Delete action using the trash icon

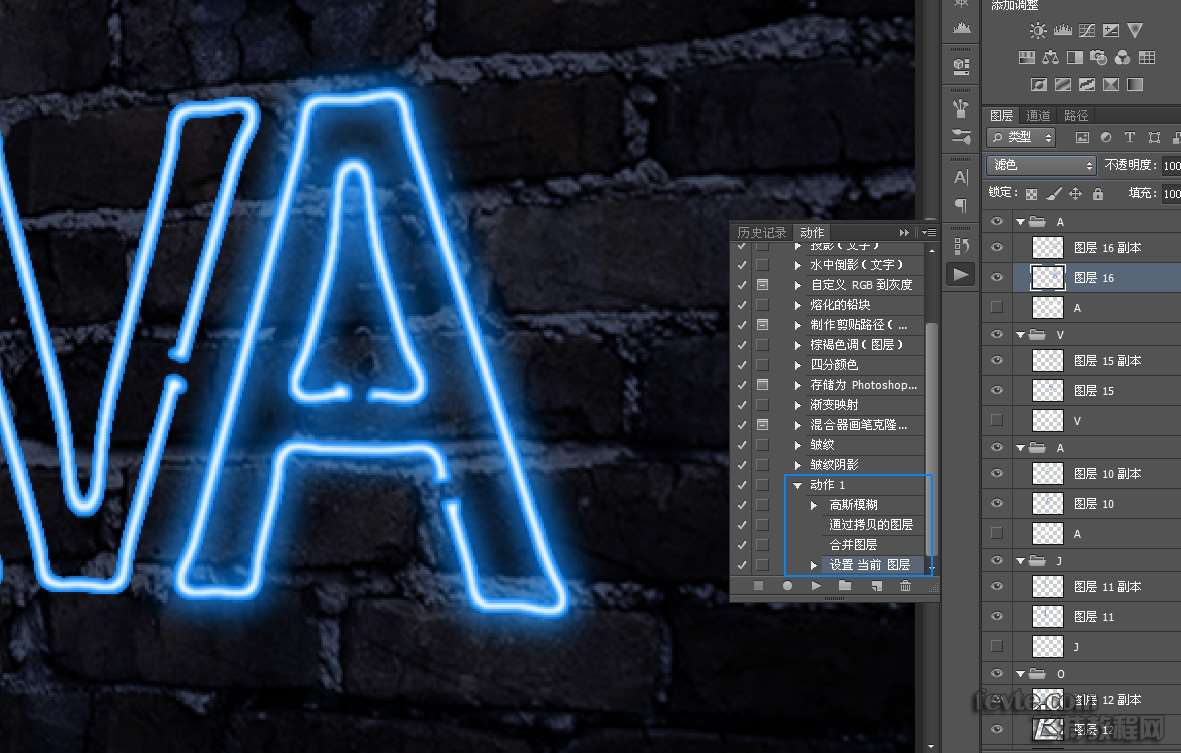point(905,586)
